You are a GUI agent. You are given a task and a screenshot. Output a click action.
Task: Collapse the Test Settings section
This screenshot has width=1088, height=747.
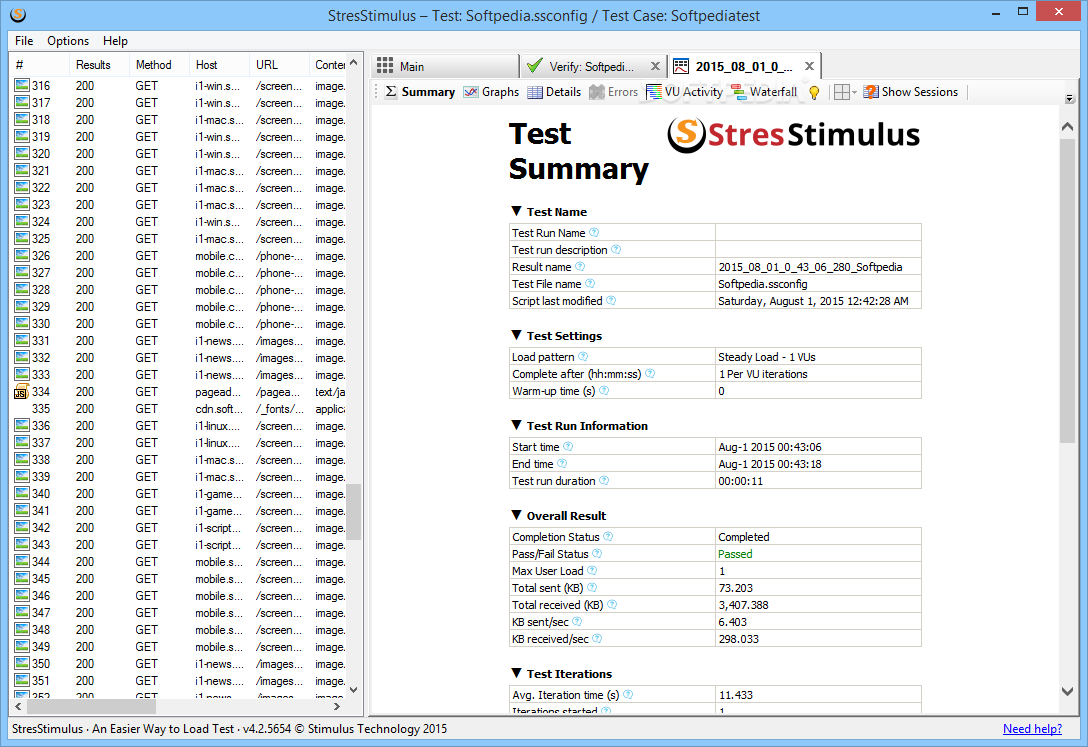coord(516,335)
